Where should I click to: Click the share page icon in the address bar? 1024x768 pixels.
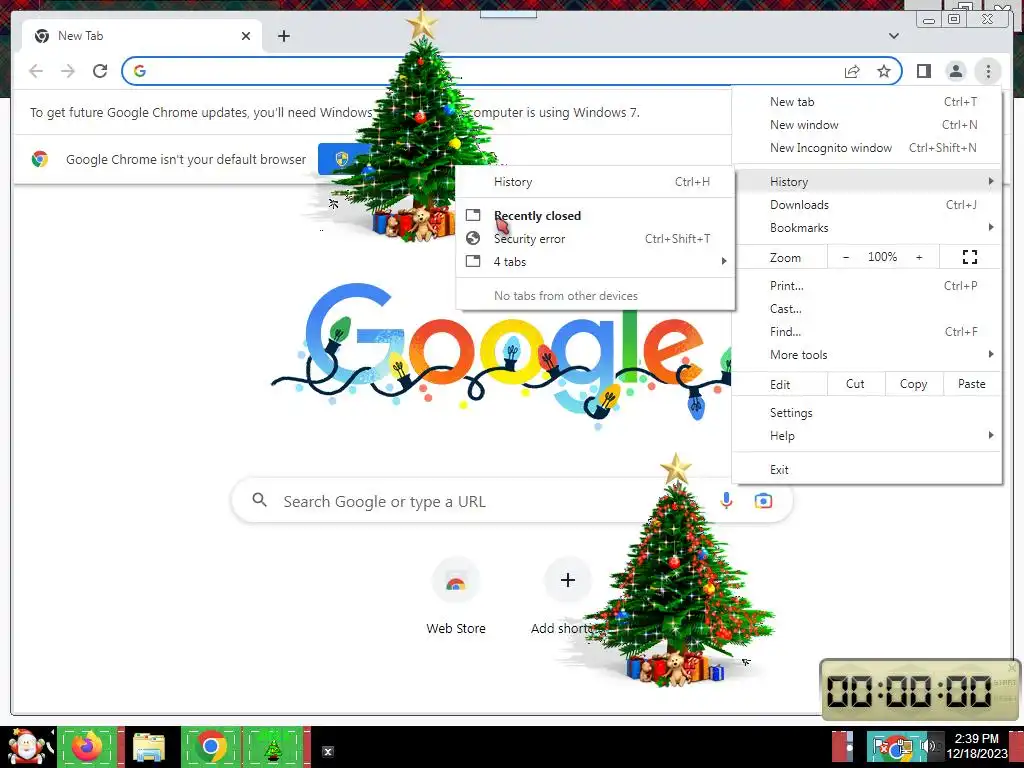pyautogui.click(x=852, y=71)
